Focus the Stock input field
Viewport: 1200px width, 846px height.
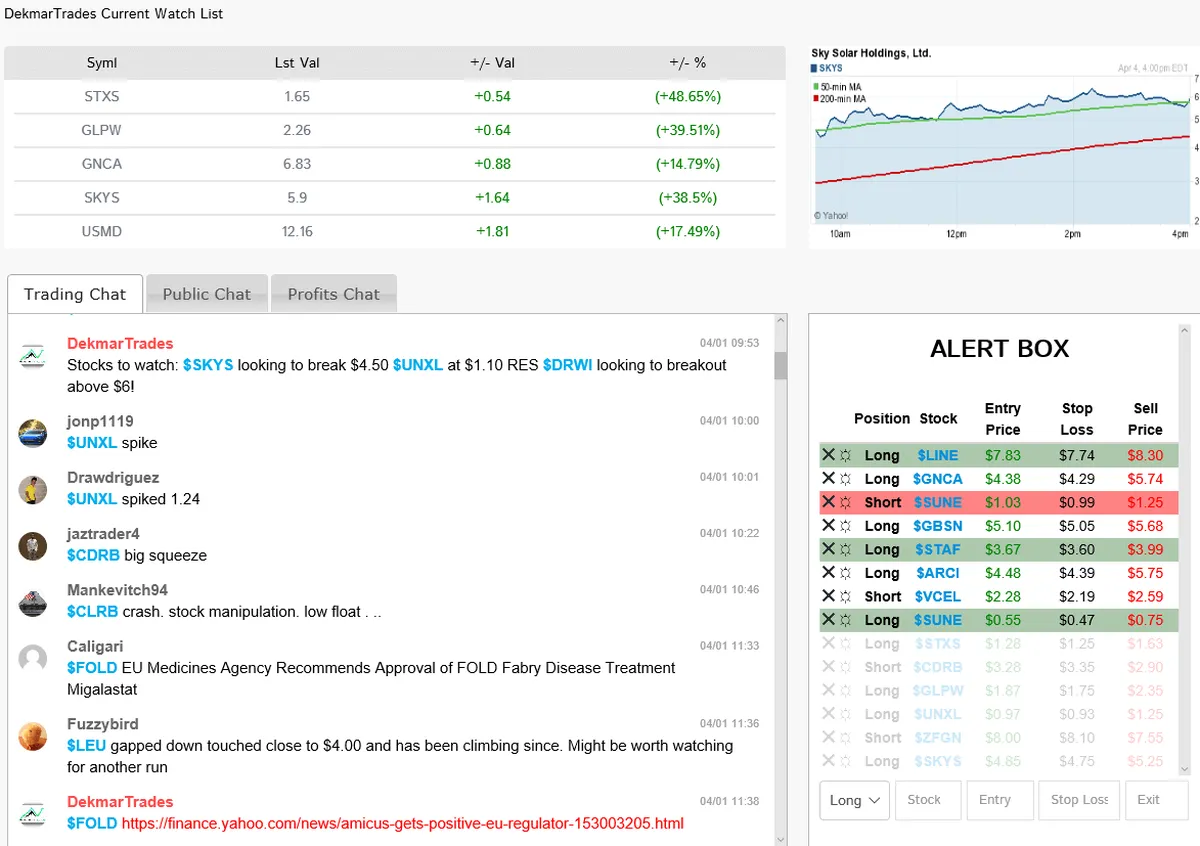click(x=928, y=800)
